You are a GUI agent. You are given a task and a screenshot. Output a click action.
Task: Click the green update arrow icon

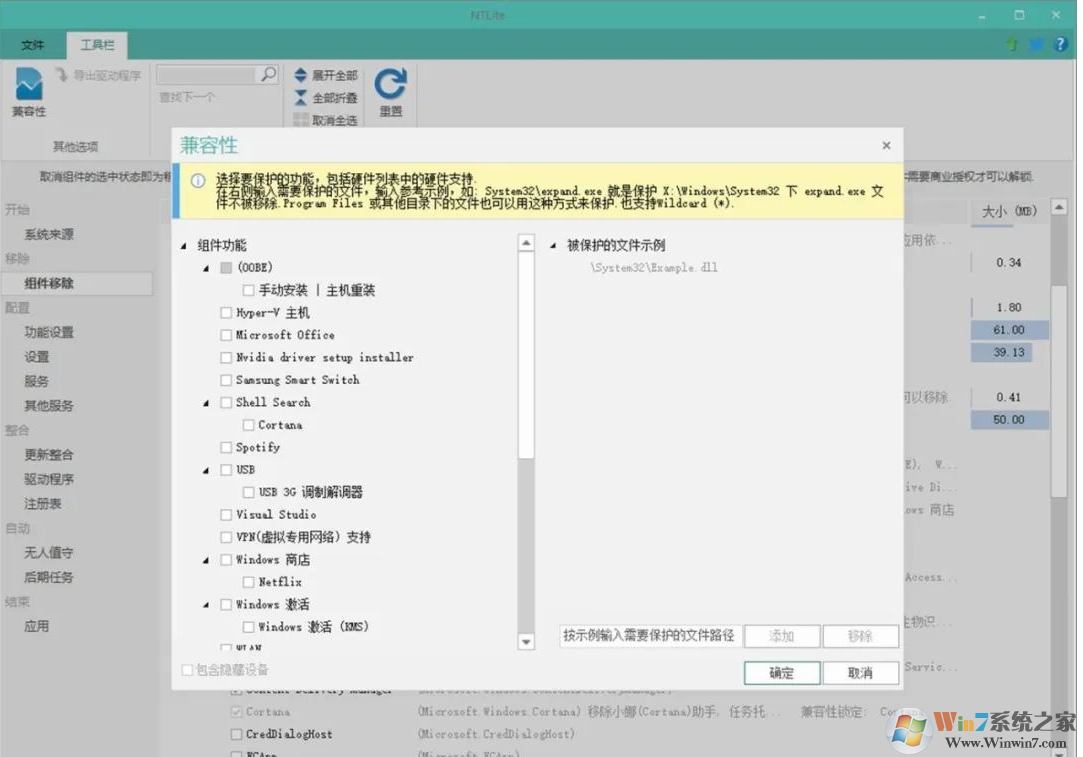1013,45
